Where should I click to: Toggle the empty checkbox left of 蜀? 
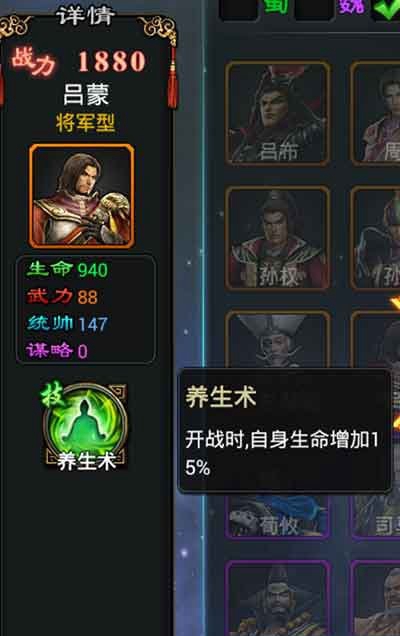coord(239,10)
